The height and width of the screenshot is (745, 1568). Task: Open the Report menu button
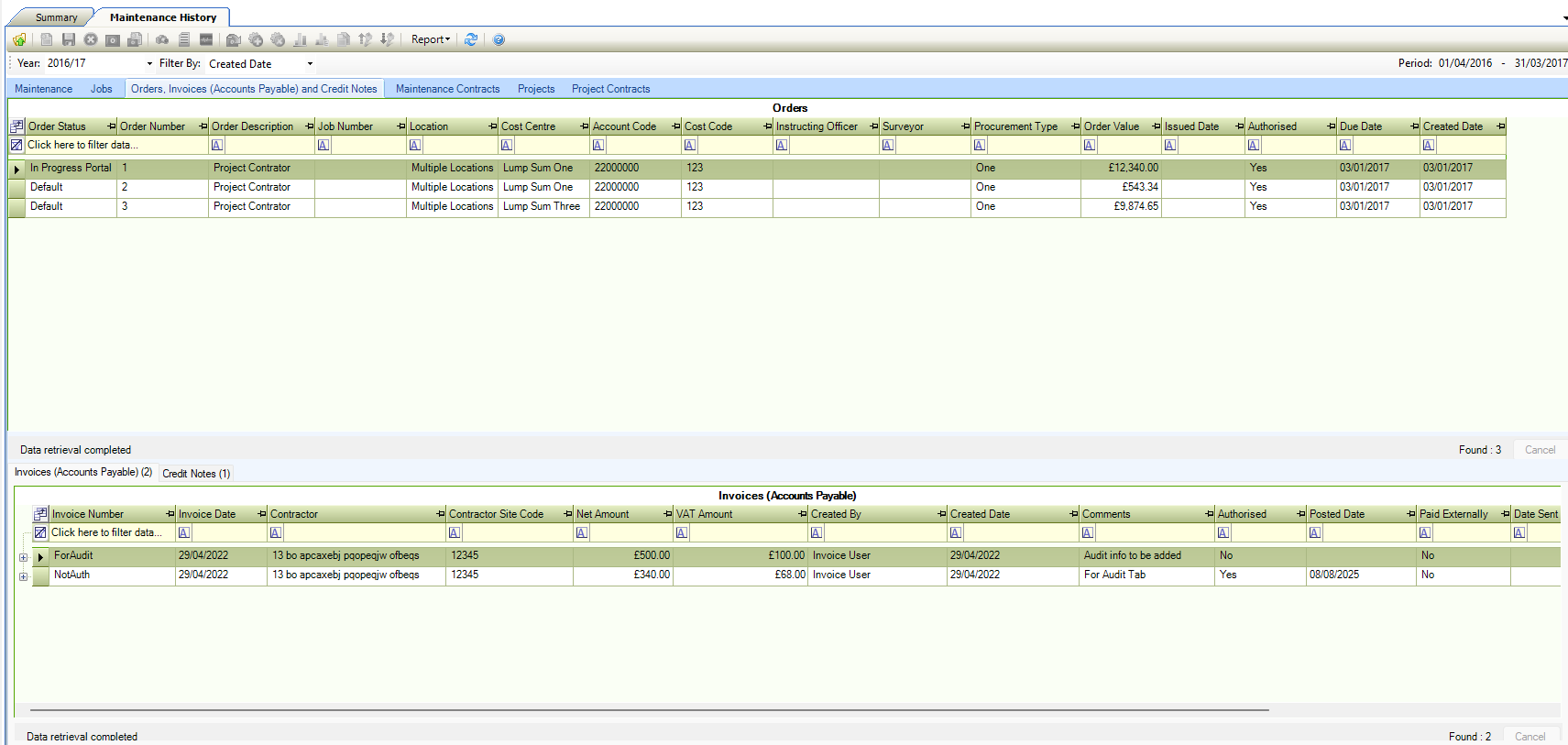point(430,39)
